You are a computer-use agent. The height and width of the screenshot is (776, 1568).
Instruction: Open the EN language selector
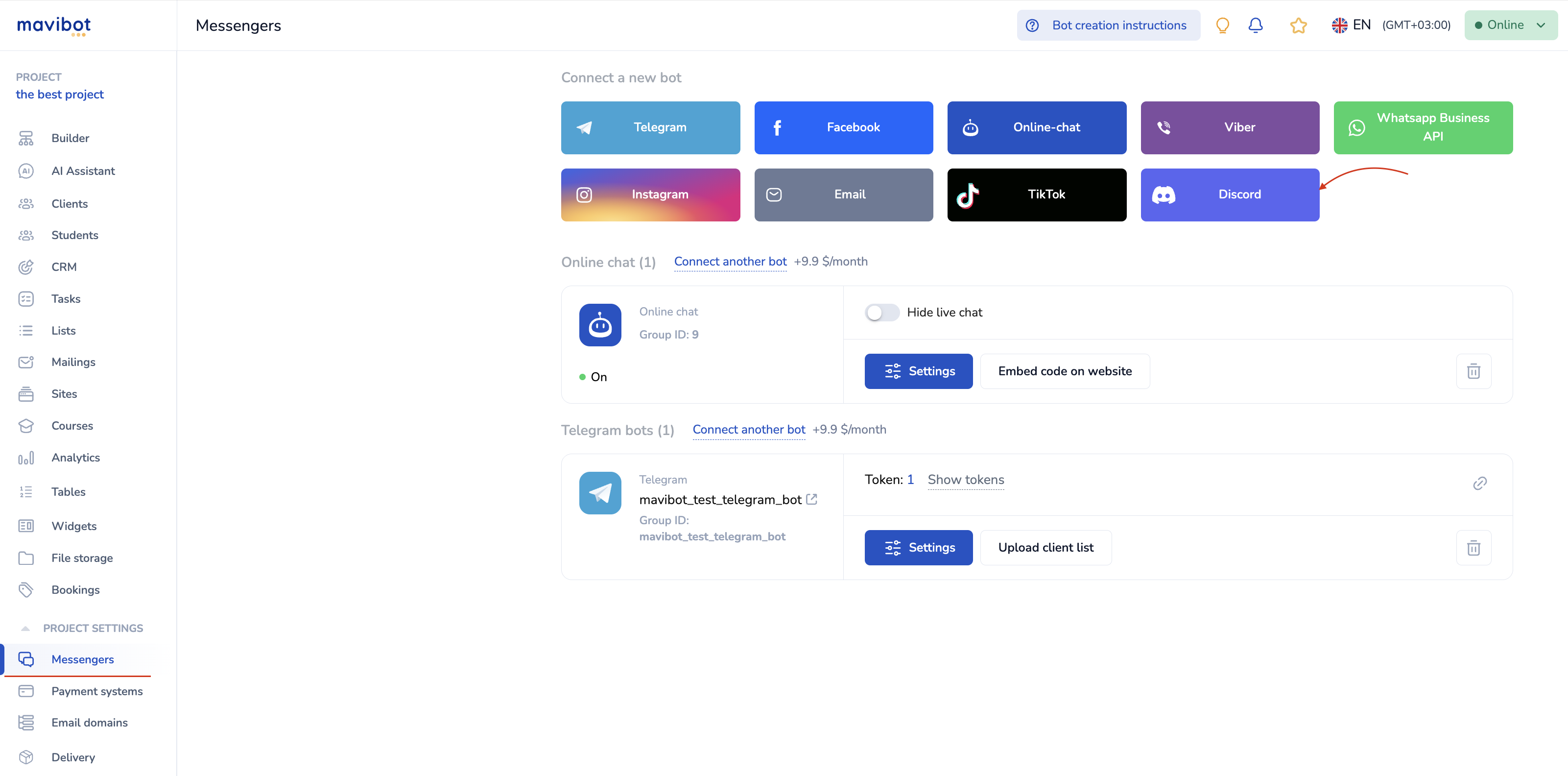(1351, 25)
